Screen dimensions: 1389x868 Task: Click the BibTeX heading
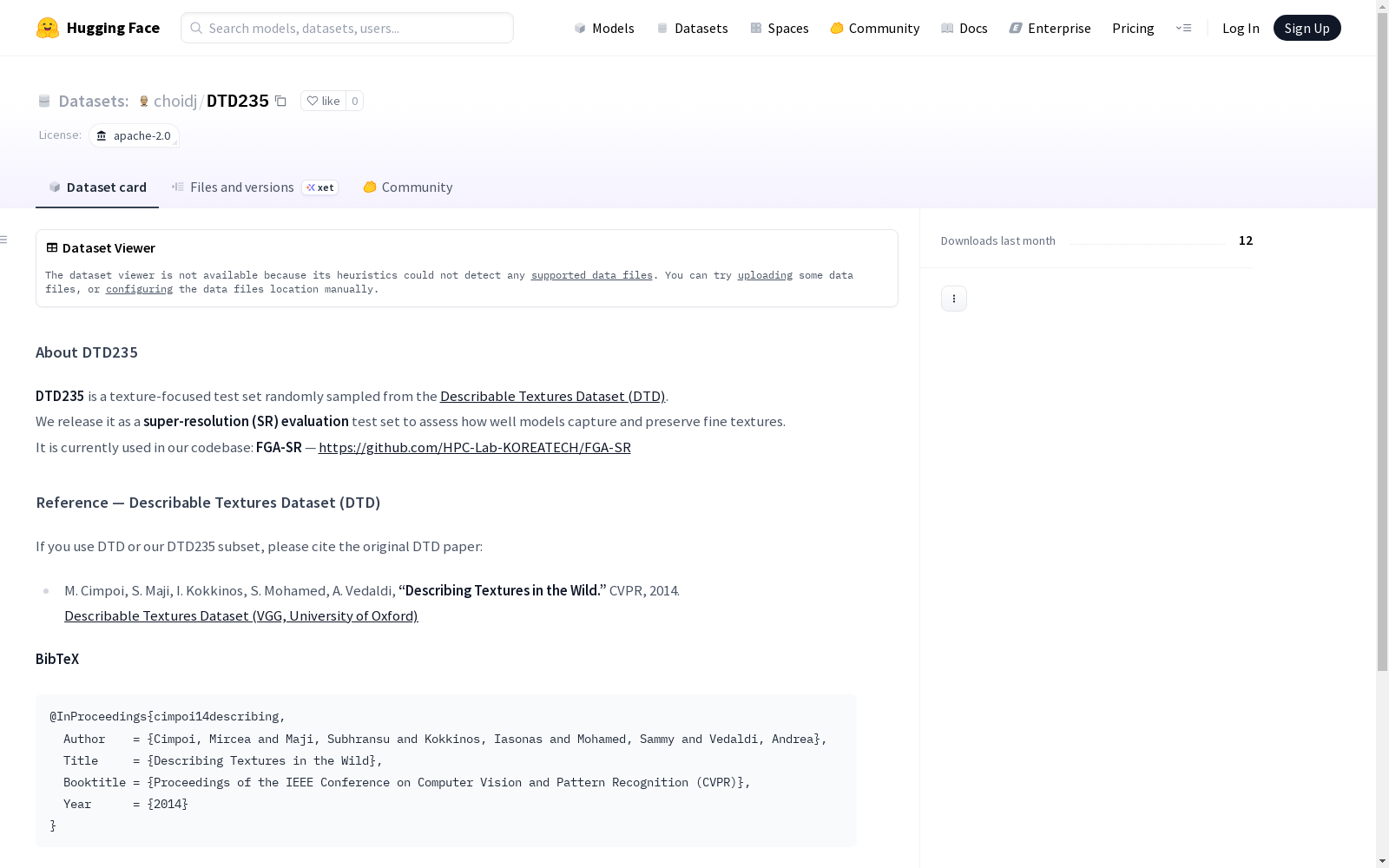tap(57, 659)
